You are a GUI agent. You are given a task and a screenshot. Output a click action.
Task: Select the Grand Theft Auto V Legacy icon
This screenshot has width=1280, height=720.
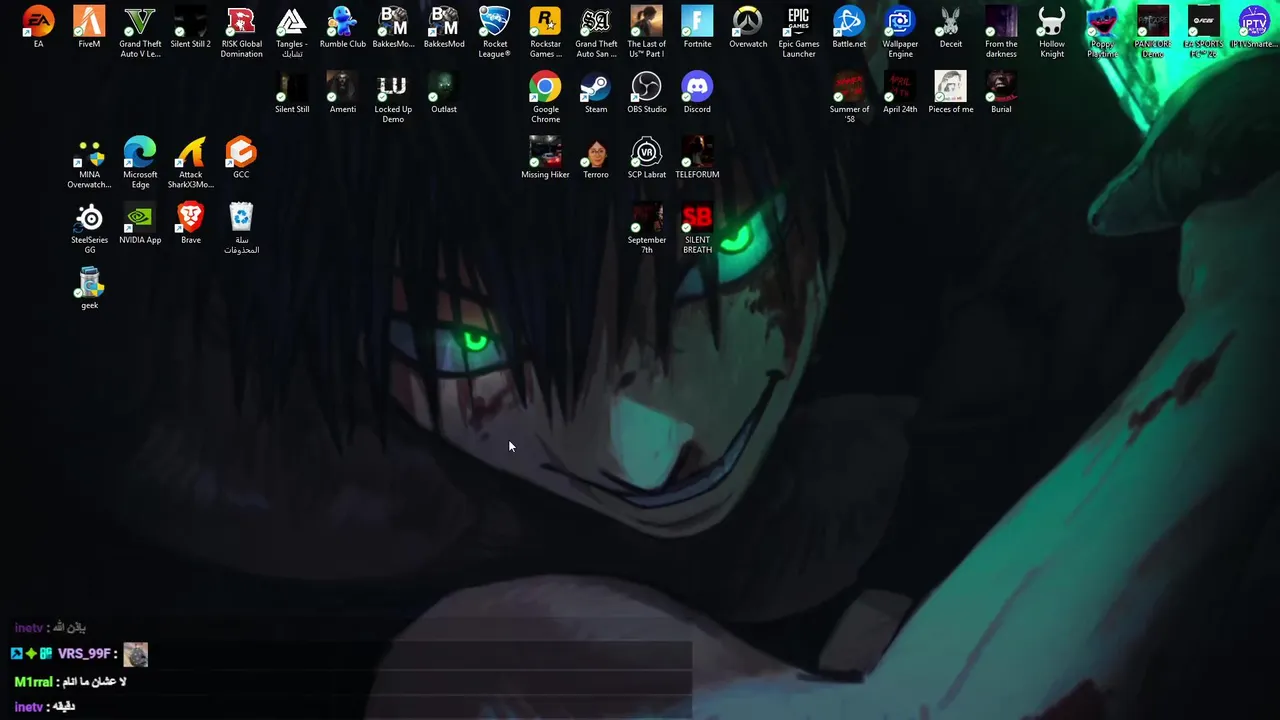click(140, 22)
